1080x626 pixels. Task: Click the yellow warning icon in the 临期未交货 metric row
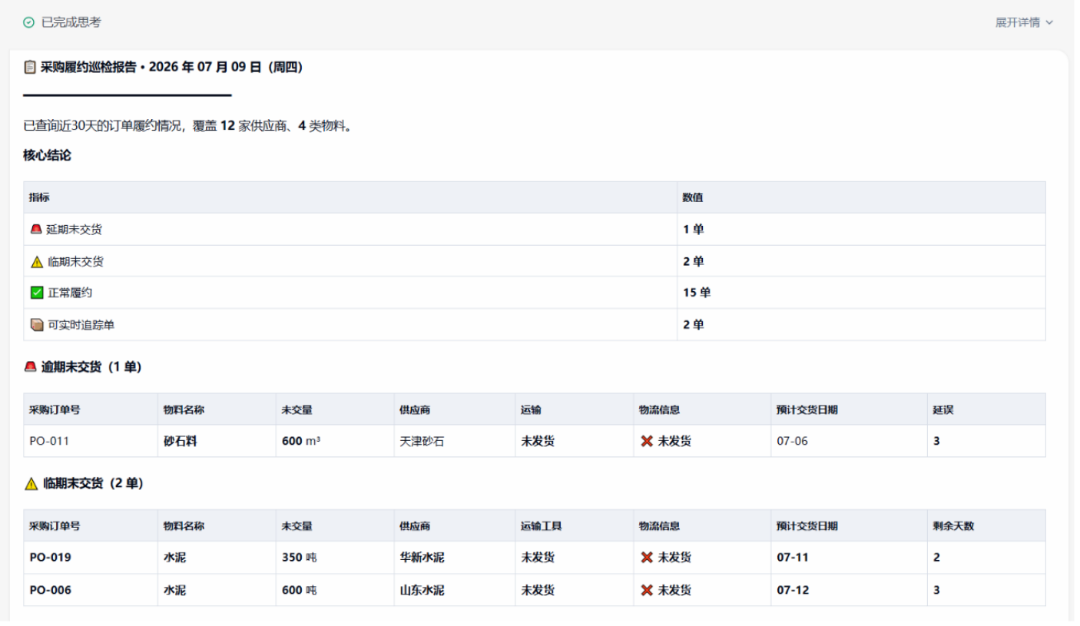37,262
